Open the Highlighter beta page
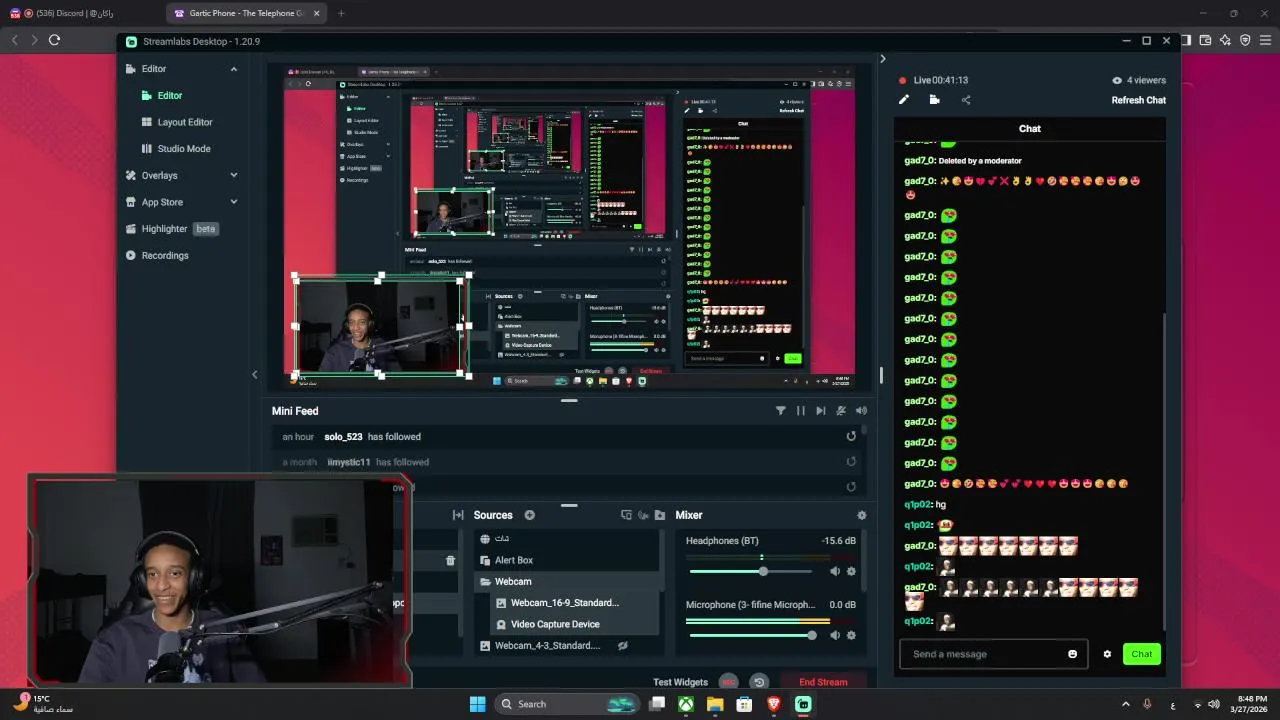 [x=170, y=229]
